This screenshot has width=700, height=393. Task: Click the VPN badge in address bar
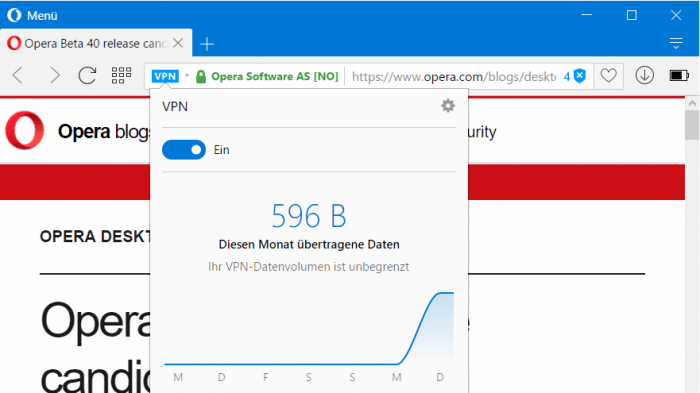point(165,76)
